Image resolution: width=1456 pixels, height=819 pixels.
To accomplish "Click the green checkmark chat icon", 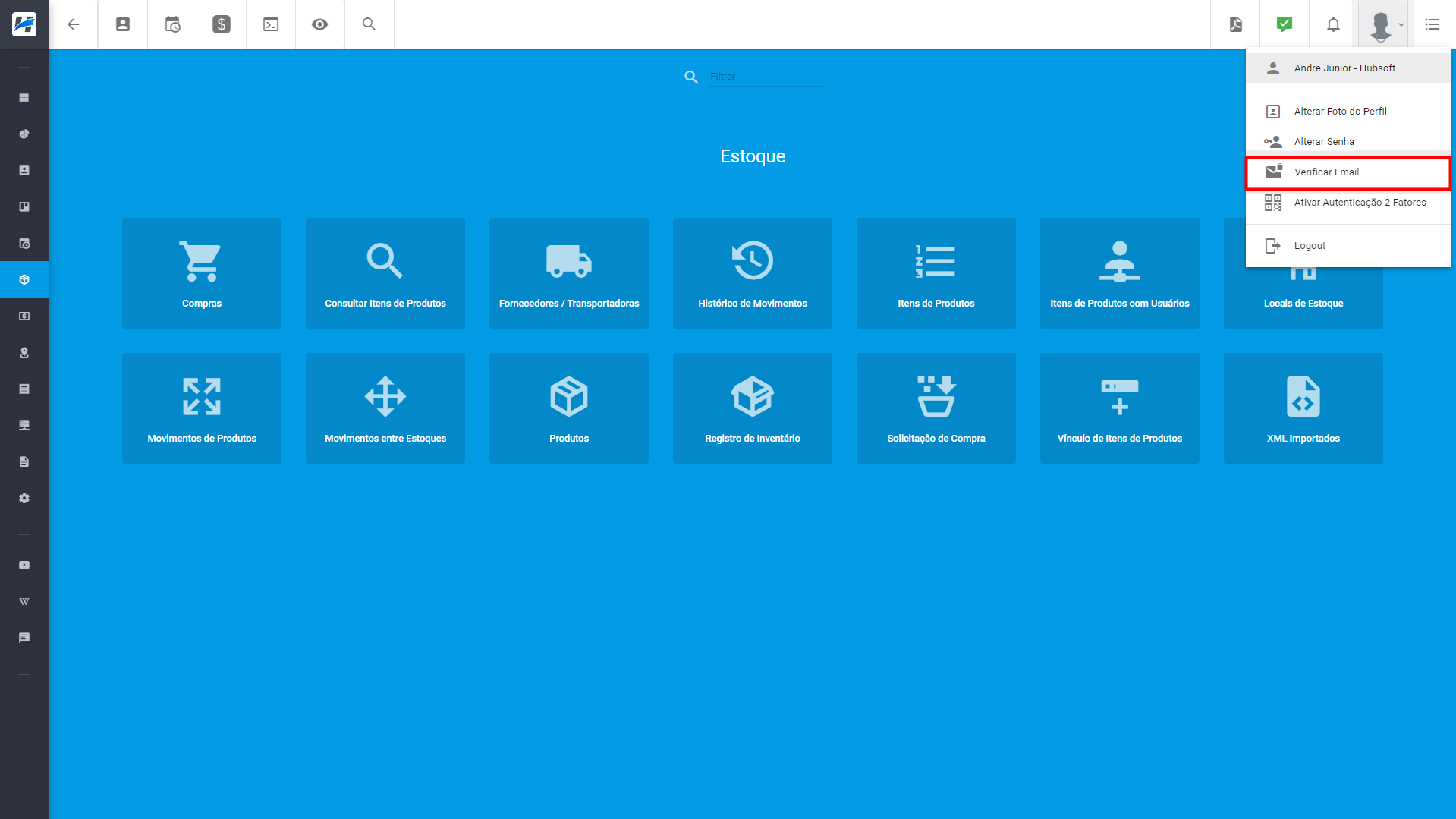I will (x=1285, y=24).
